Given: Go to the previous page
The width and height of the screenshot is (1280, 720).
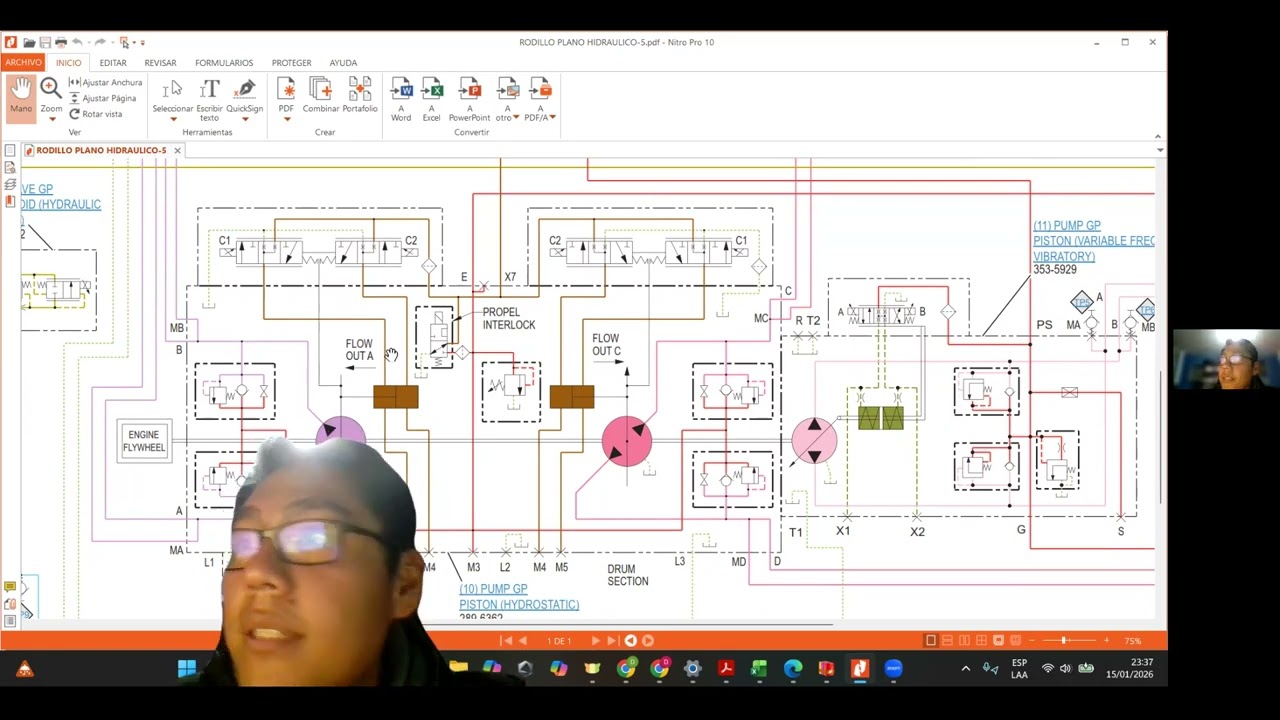Looking at the screenshot, I should click(522, 640).
